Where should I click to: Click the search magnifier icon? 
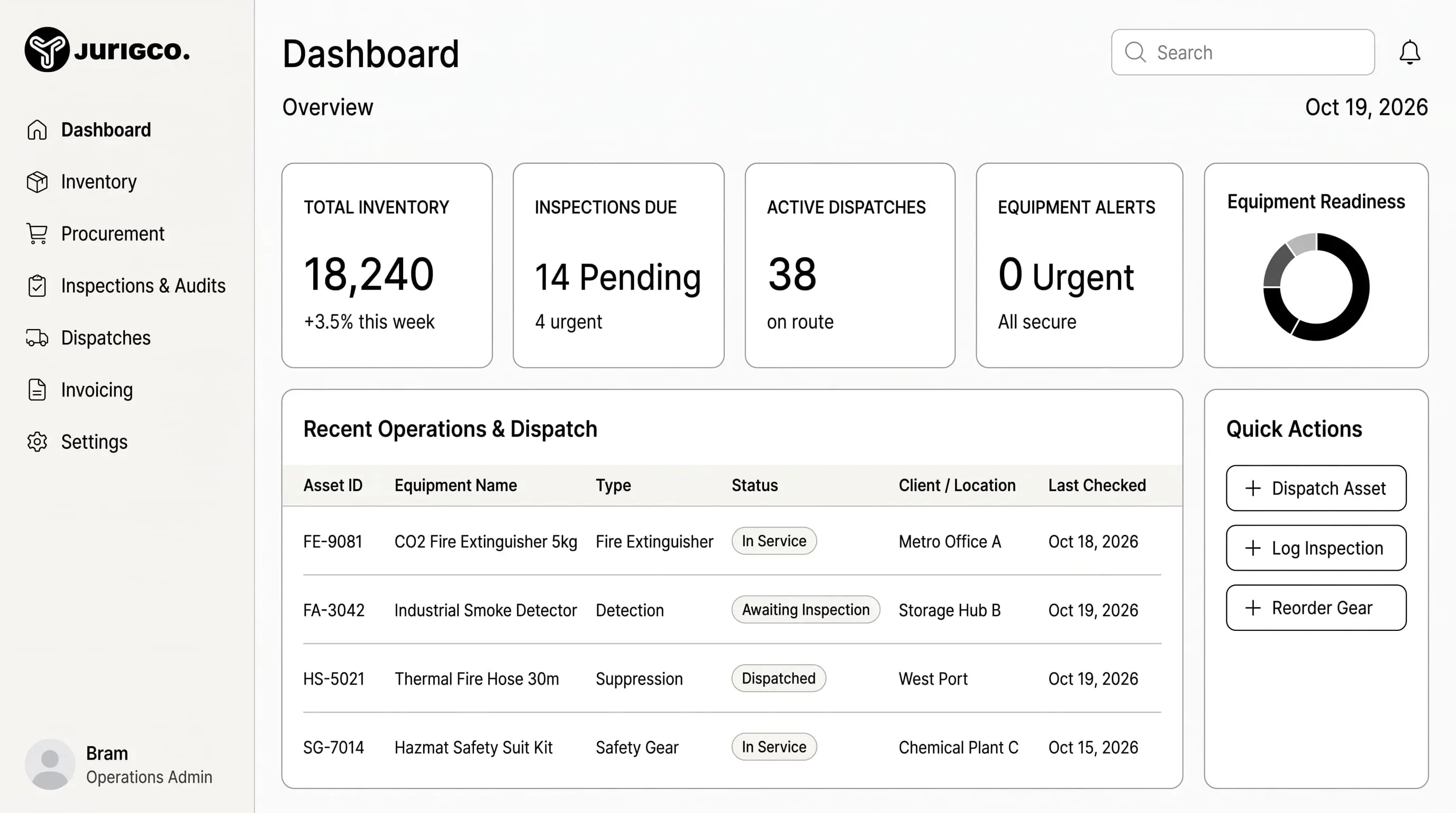[1135, 52]
